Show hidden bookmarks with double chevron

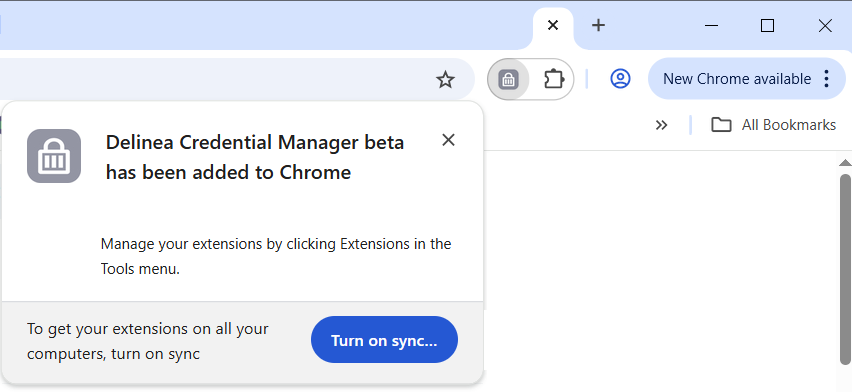(661, 125)
